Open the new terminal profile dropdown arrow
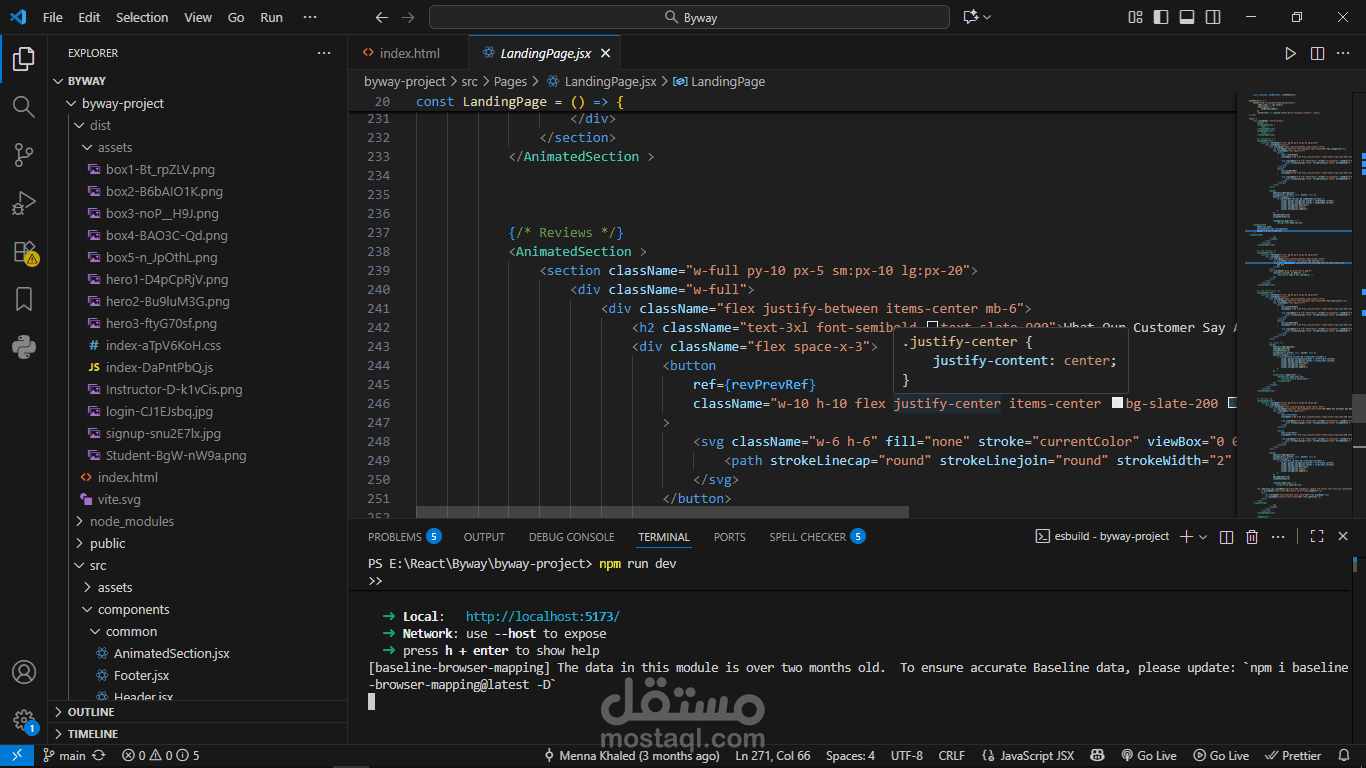Viewport: 1366px width, 768px height. (1203, 537)
